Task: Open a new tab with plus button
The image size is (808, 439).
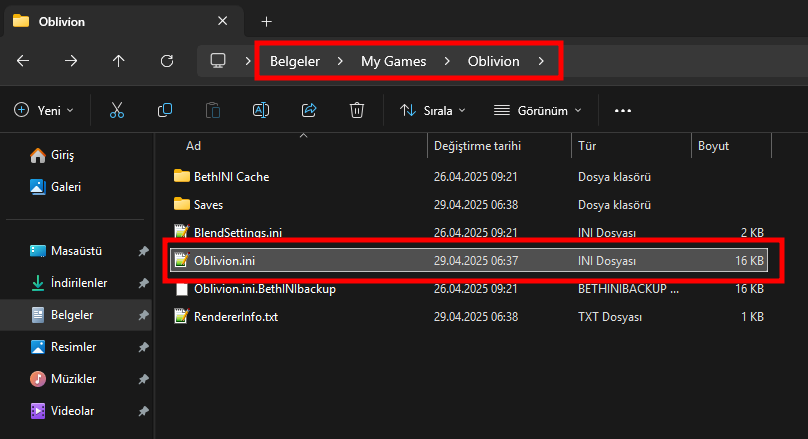Action: coord(266,22)
